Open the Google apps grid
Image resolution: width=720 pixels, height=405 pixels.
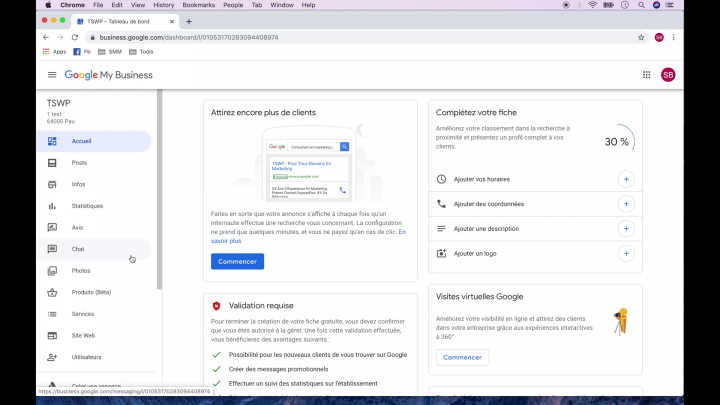pyautogui.click(x=646, y=75)
